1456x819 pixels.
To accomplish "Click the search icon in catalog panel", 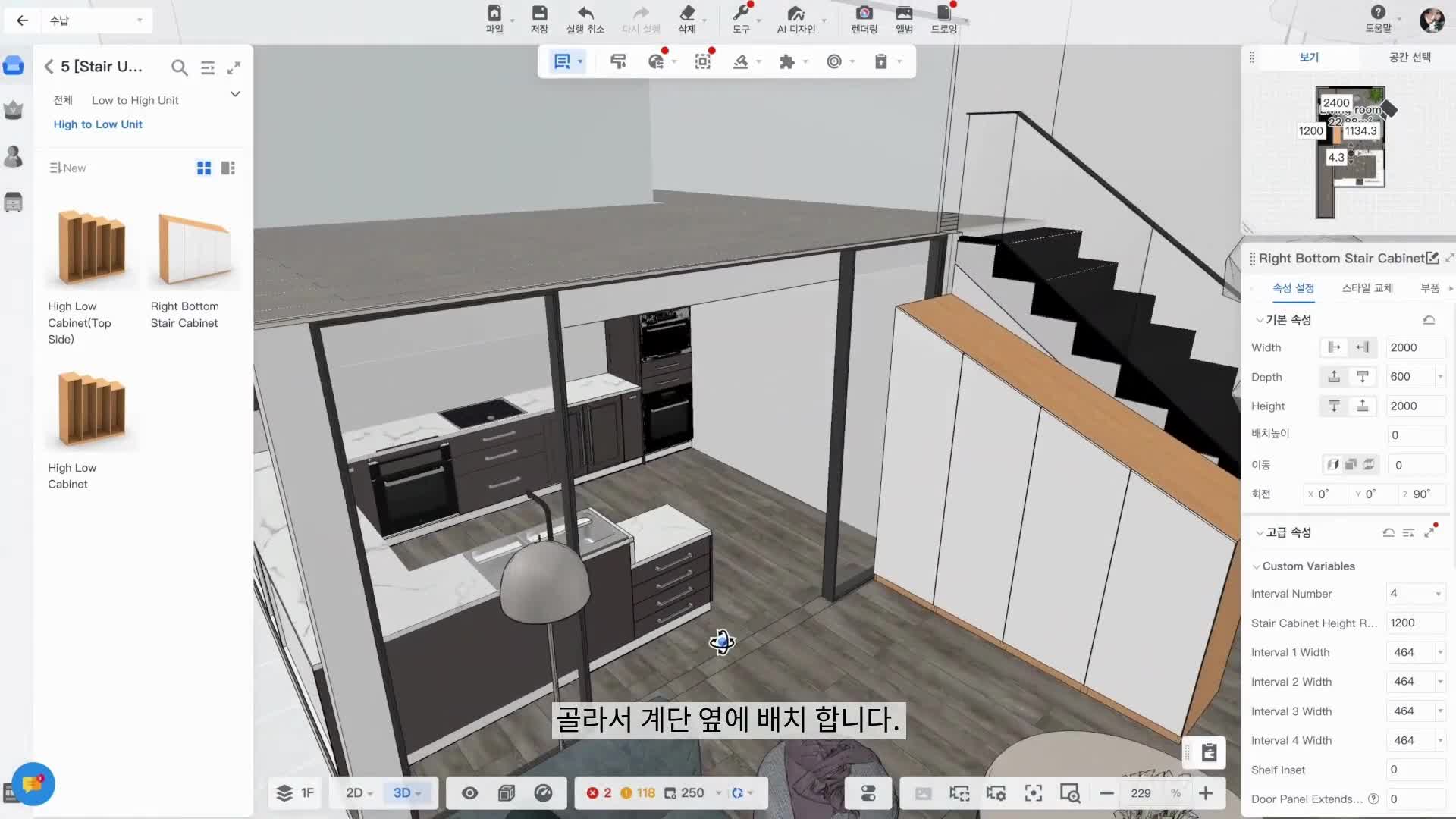I will (179, 67).
